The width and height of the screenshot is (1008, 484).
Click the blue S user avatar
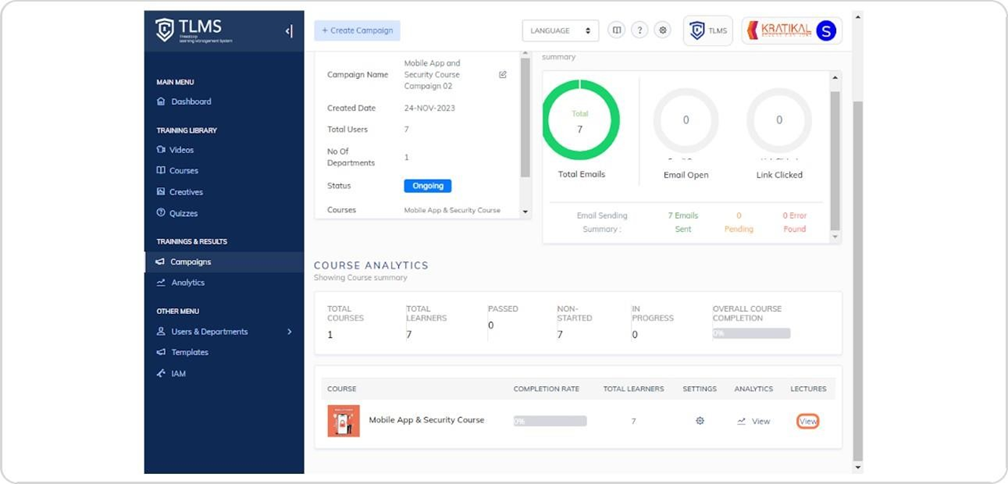(826, 31)
